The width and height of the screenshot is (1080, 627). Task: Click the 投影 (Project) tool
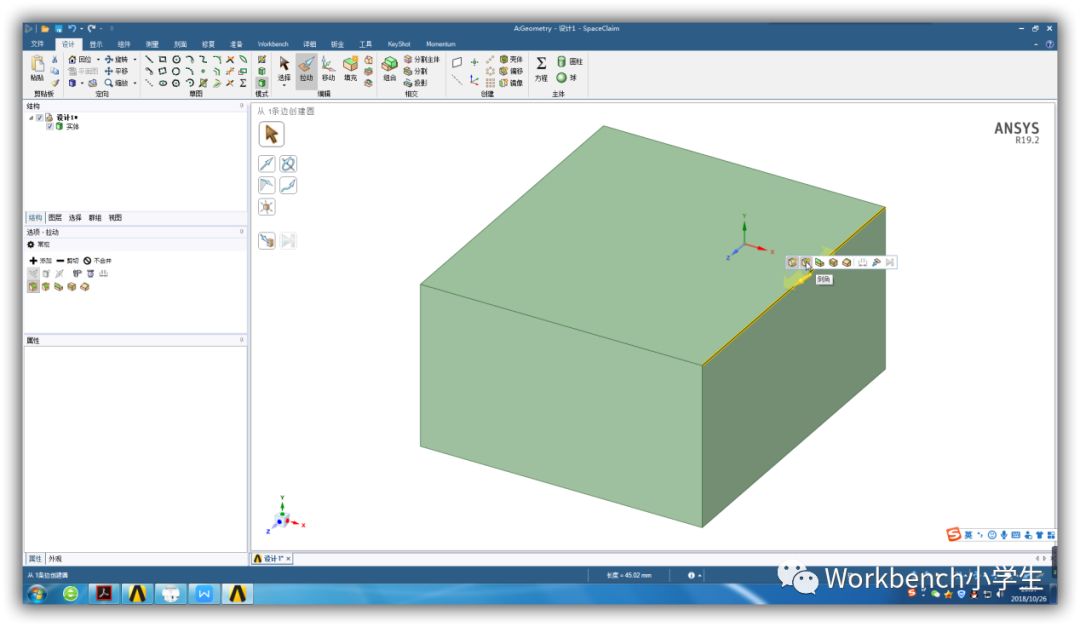click(x=416, y=83)
